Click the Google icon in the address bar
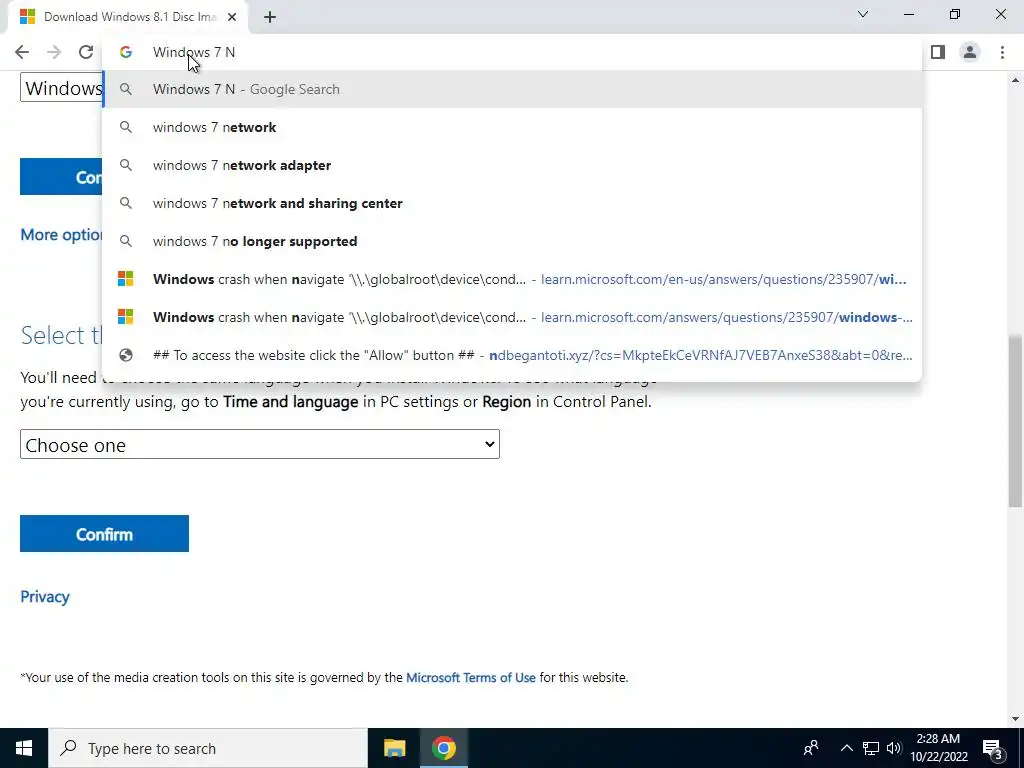Viewport: 1024px width, 768px height. pos(125,52)
